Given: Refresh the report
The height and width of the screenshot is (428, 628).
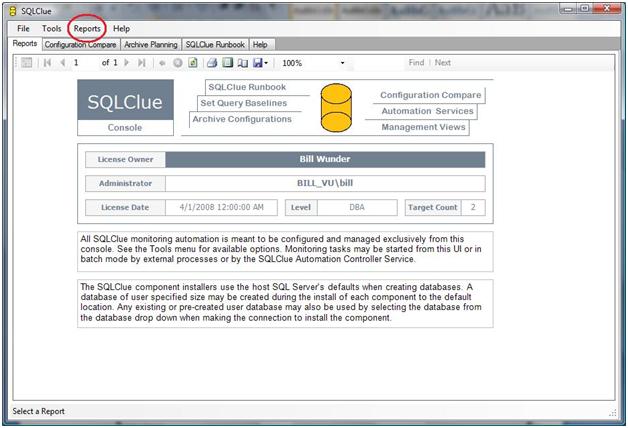Looking at the screenshot, I should click(193, 62).
